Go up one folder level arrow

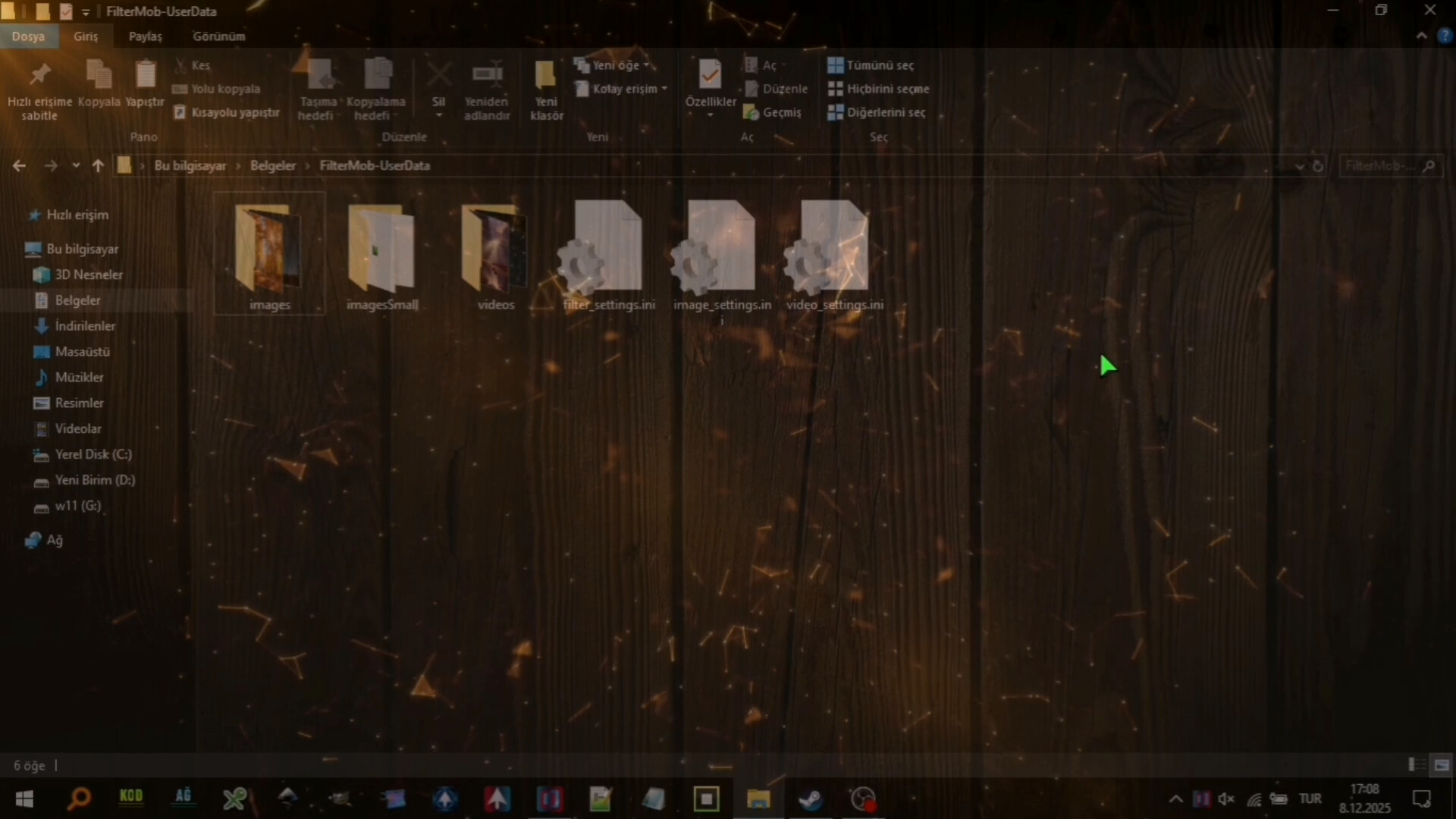98,165
